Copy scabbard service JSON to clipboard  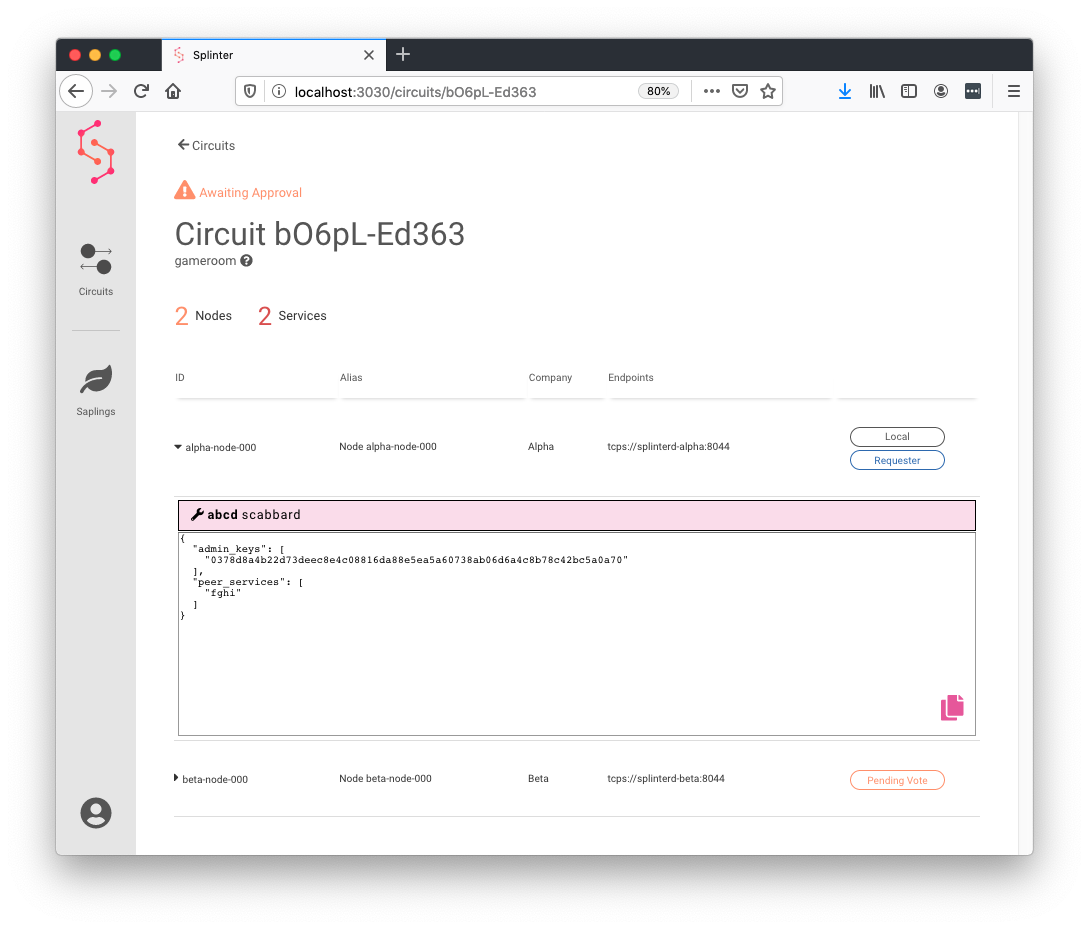[x=952, y=708]
